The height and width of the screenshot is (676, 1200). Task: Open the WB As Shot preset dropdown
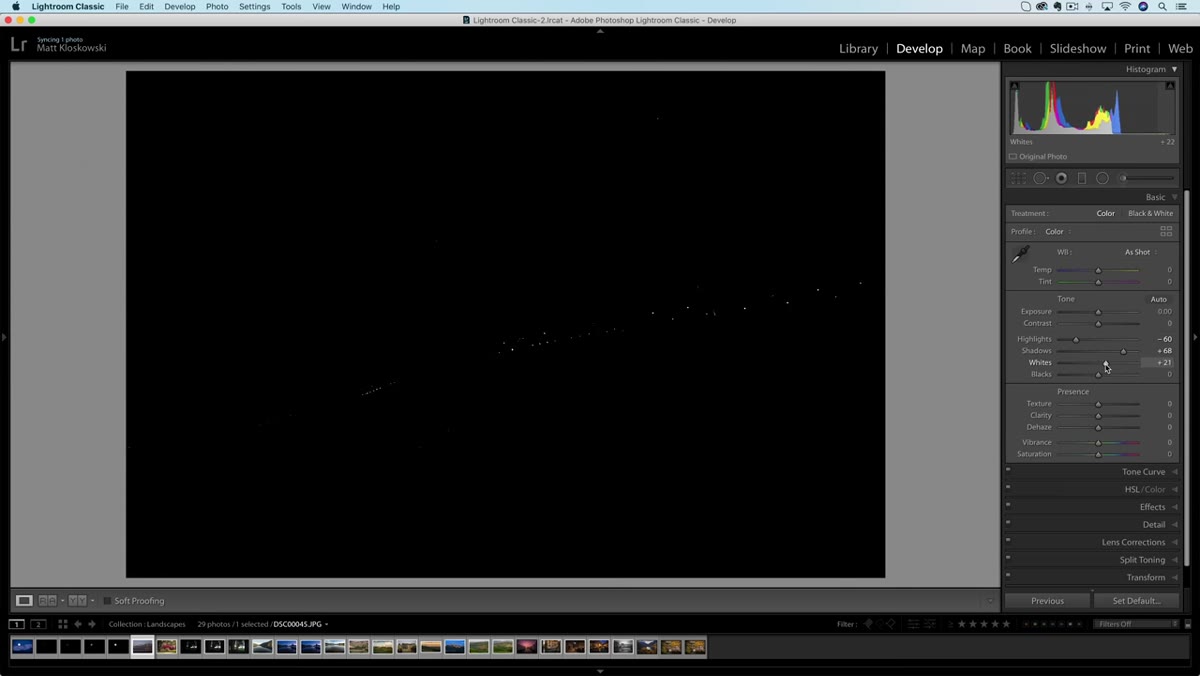coord(1141,252)
